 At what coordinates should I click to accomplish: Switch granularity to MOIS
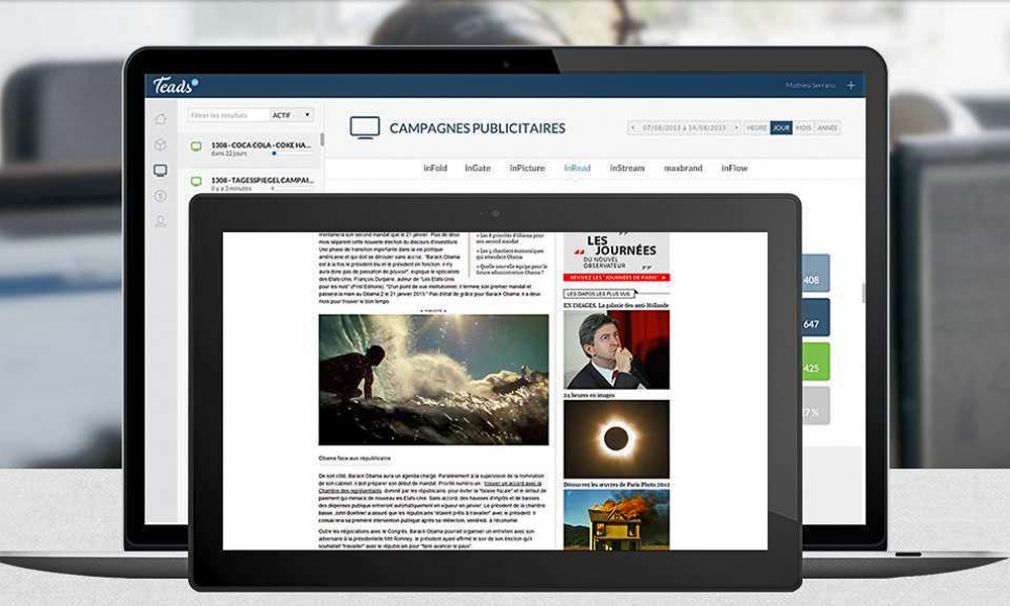[x=803, y=127]
